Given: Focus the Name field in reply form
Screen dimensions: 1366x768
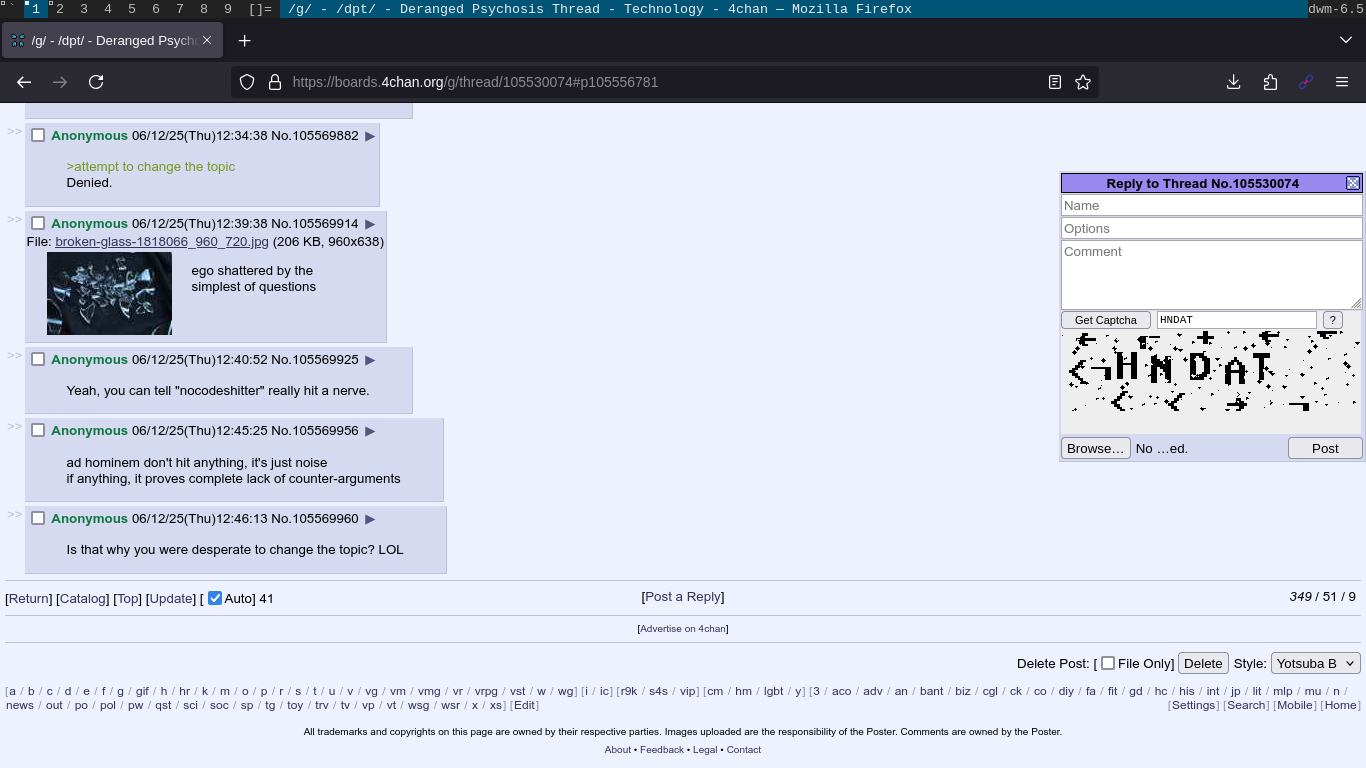Looking at the screenshot, I should [x=1212, y=205].
